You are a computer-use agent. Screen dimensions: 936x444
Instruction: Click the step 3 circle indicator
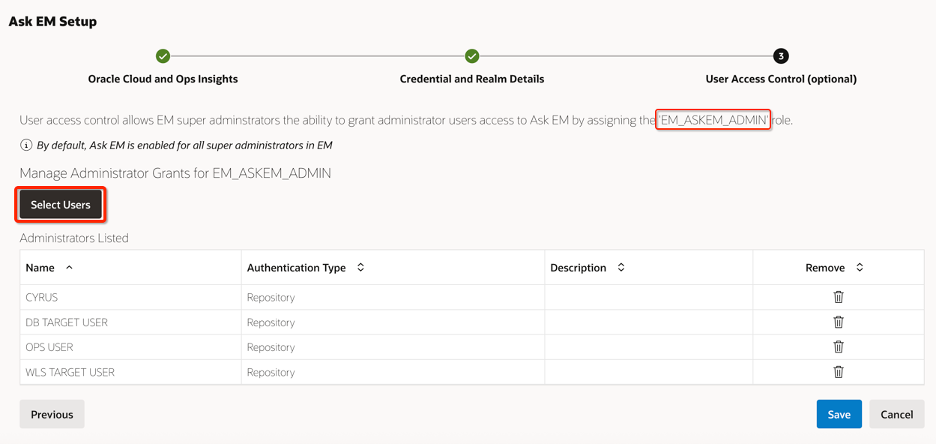(781, 56)
